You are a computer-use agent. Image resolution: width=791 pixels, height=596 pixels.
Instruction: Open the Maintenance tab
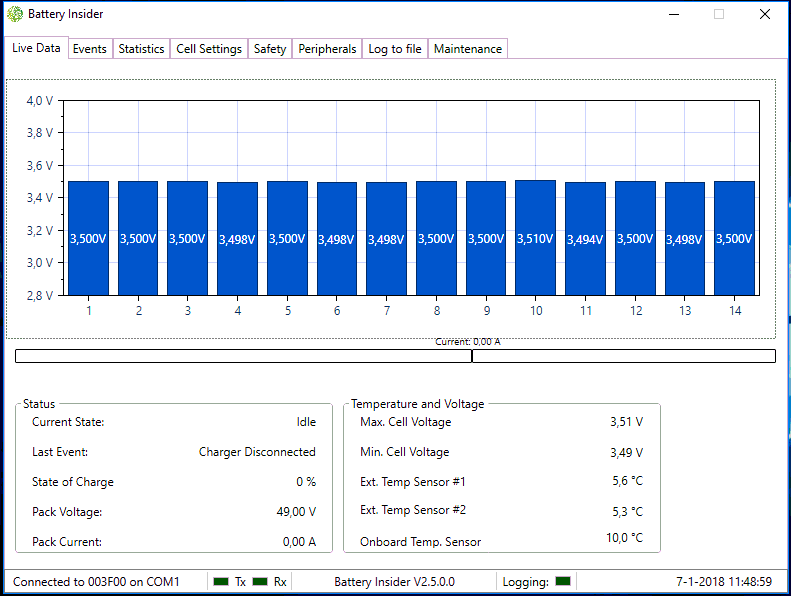click(468, 49)
